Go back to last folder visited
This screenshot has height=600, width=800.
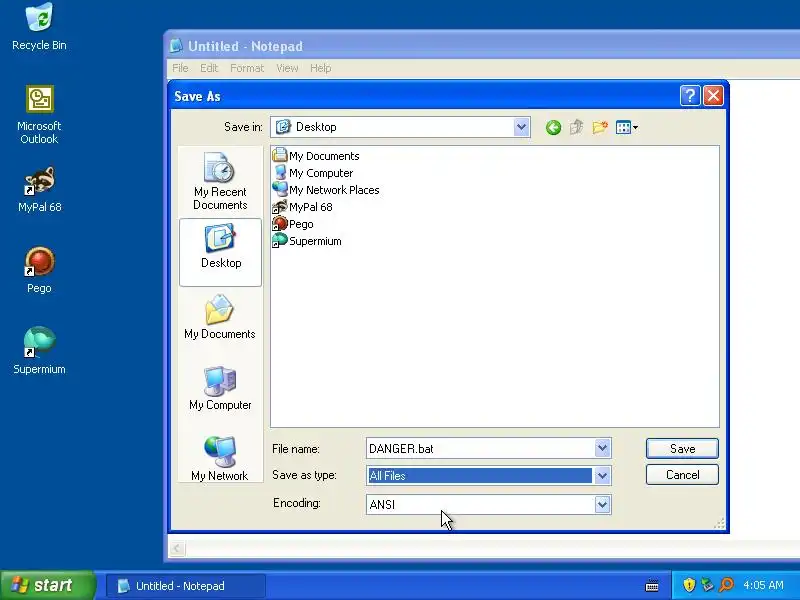[553, 127]
